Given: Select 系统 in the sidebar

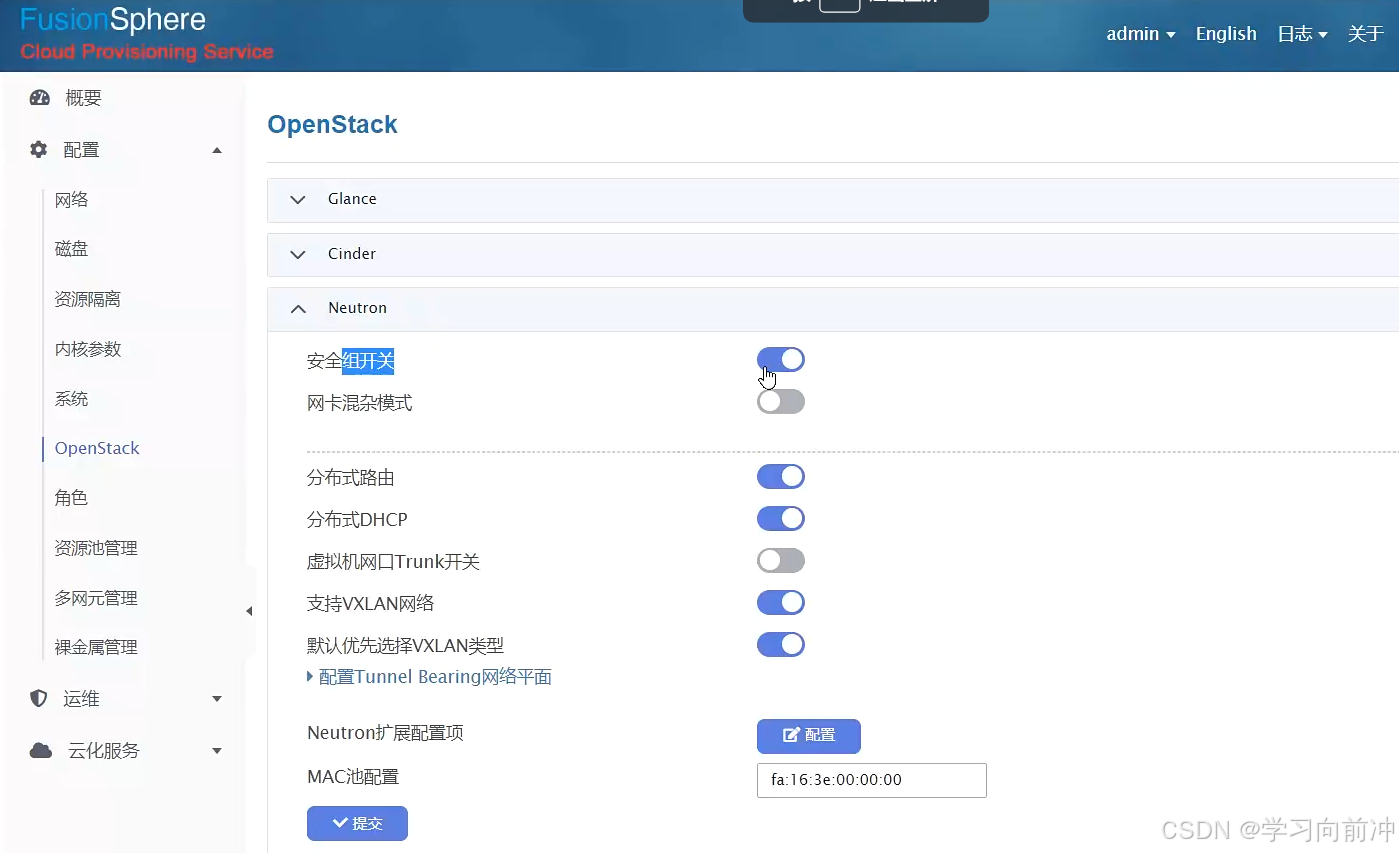Looking at the screenshot, I should coord(72,399).
